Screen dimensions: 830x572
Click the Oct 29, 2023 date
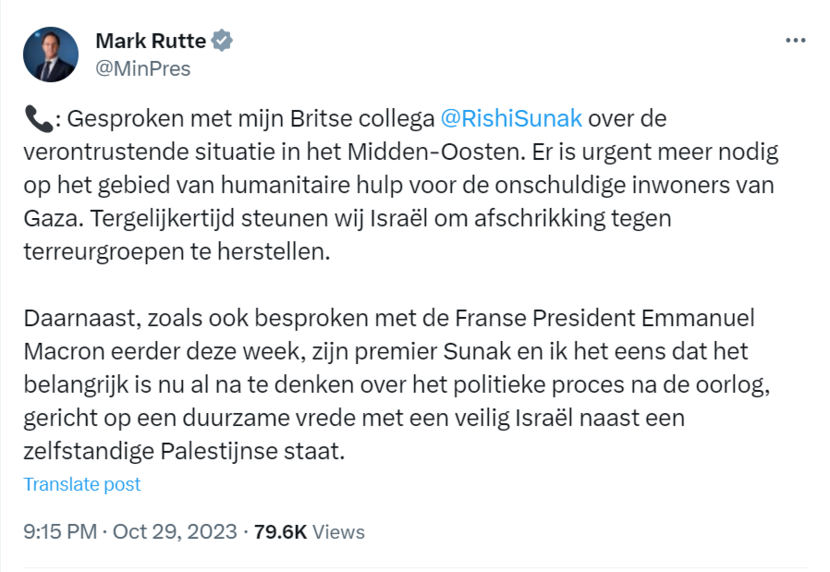tap(175, 531)
